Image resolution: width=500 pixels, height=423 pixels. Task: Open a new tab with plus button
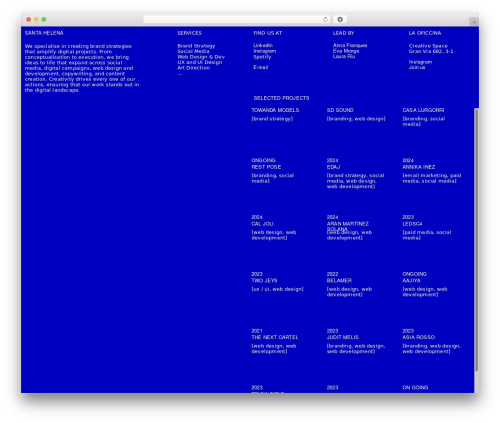474,22
